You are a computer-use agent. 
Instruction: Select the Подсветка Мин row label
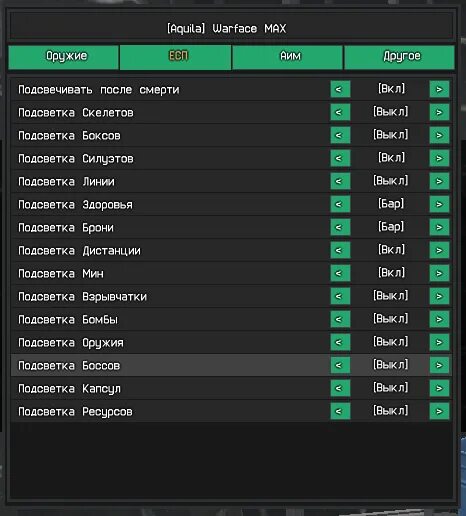pyautogui.click(x=61, y=274)
